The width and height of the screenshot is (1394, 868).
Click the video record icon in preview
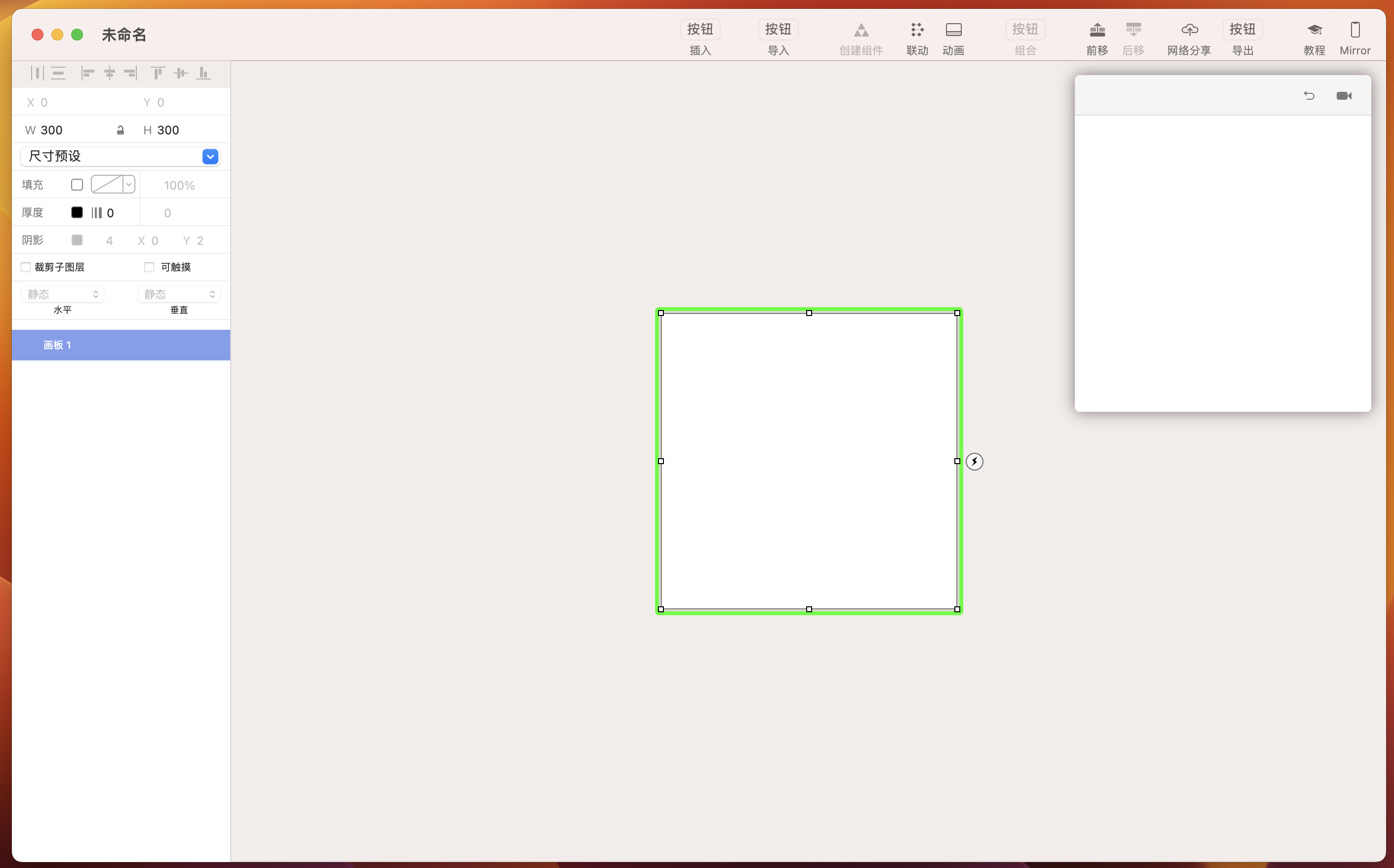point(1344,96)
